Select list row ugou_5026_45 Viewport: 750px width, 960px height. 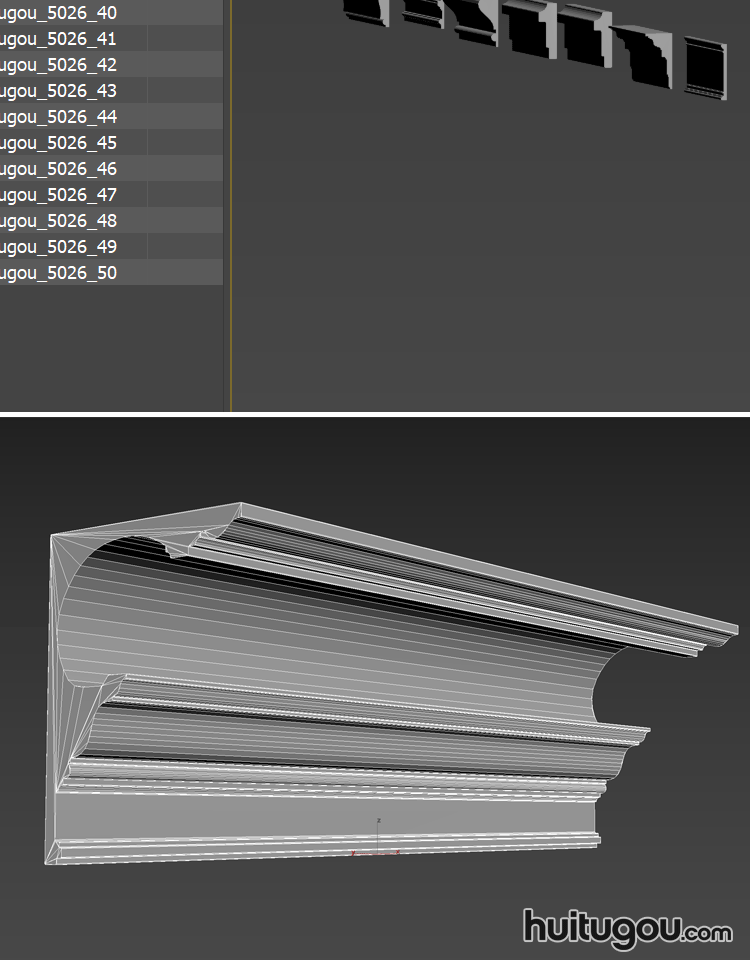pos(111,142)
